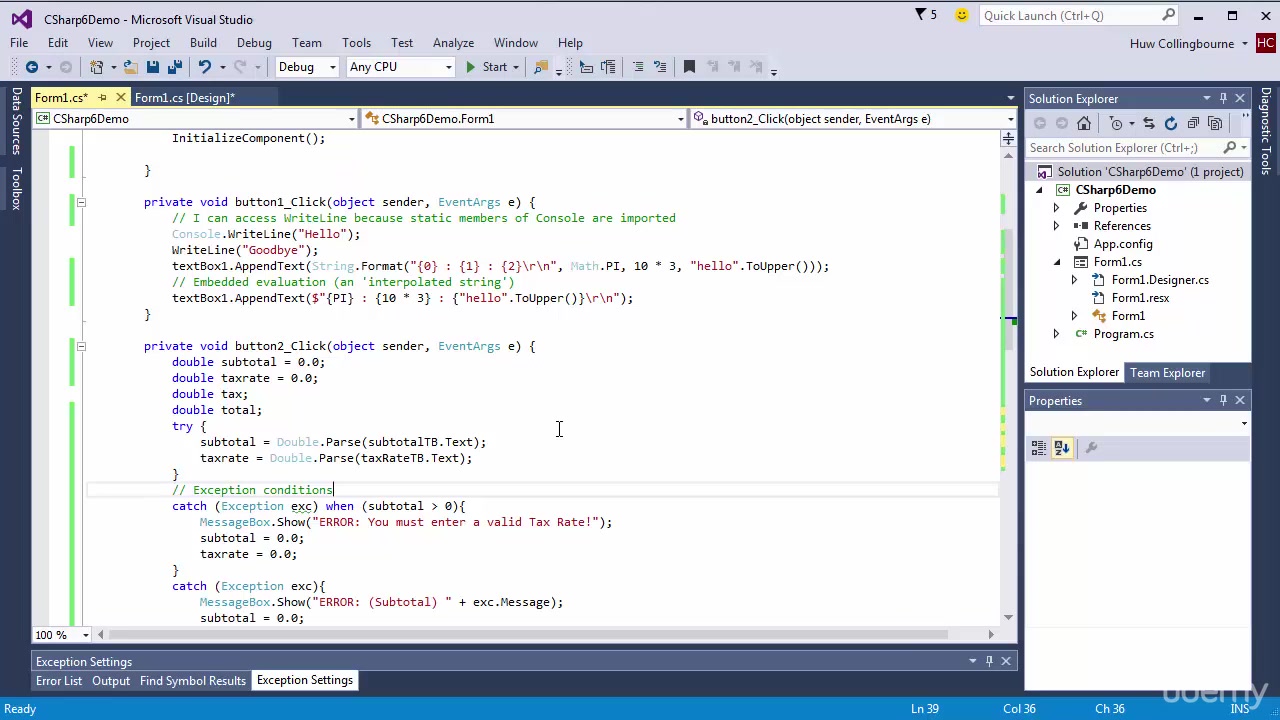Click Sync with Active Document icon
This screenshot has height=720, width=1280.
[x=1148, y=123]
